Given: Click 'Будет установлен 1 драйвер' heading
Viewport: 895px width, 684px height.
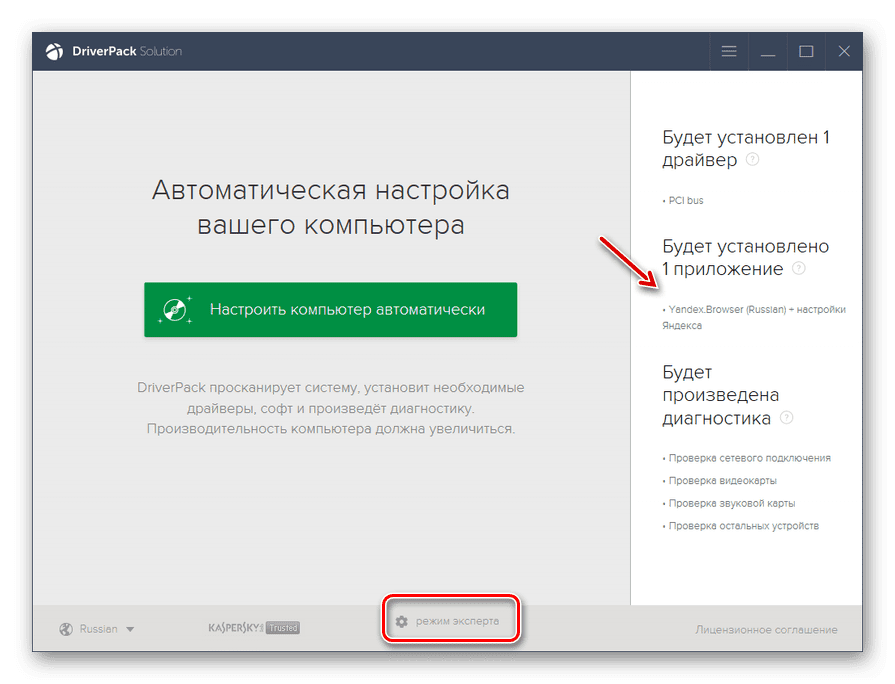Looking at the screenshot, I should (746, 148).
